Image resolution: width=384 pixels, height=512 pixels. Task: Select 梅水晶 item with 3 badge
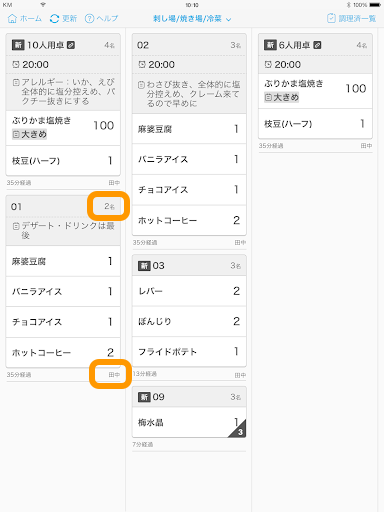(189, 422)
